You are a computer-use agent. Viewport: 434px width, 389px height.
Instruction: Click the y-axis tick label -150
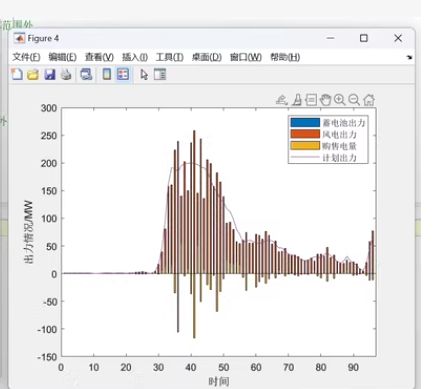coord(47,357)
